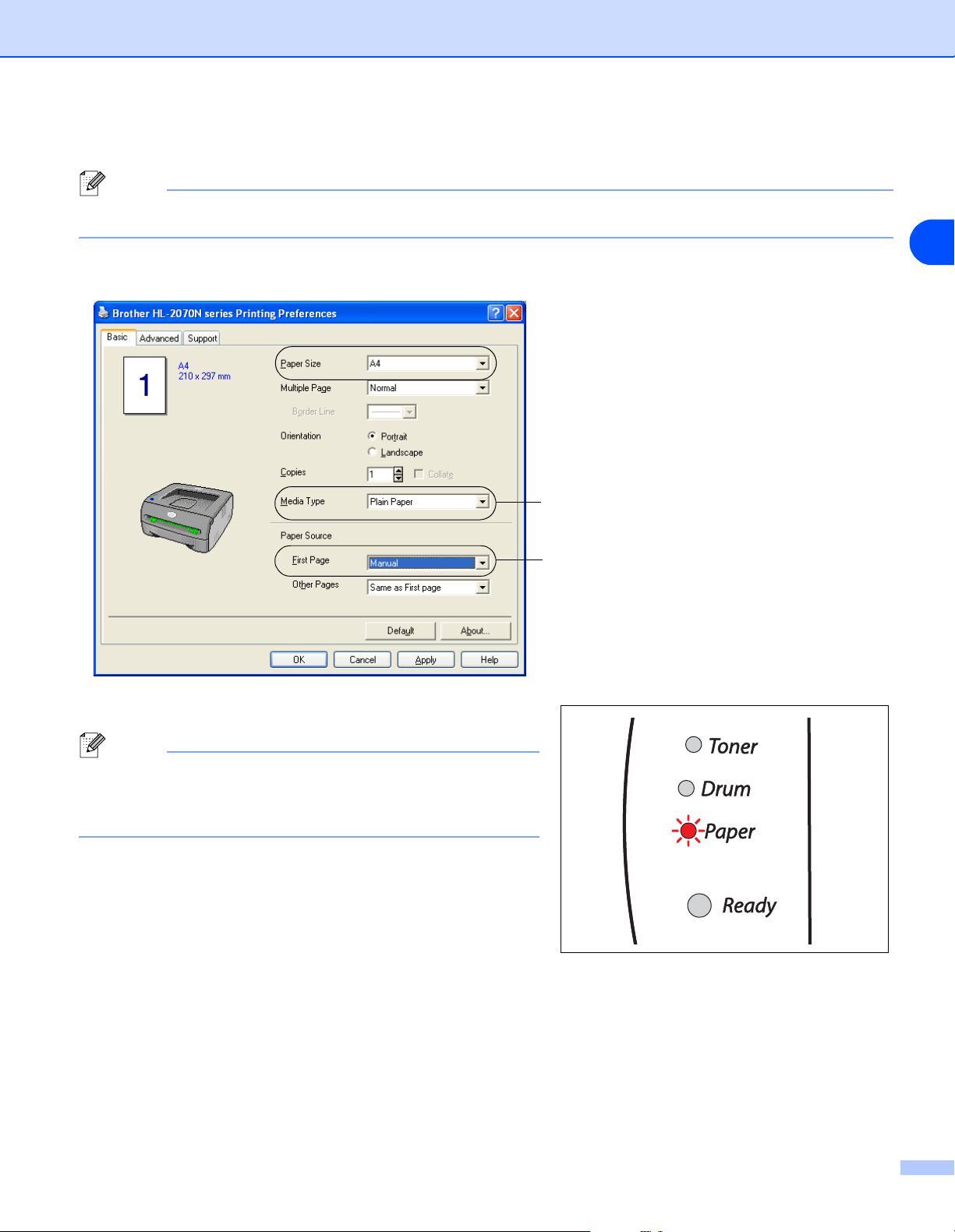Click the dialog help question-mark icon
The height and width of the screenshot is (1232, 955).
(x=496, y=313)
